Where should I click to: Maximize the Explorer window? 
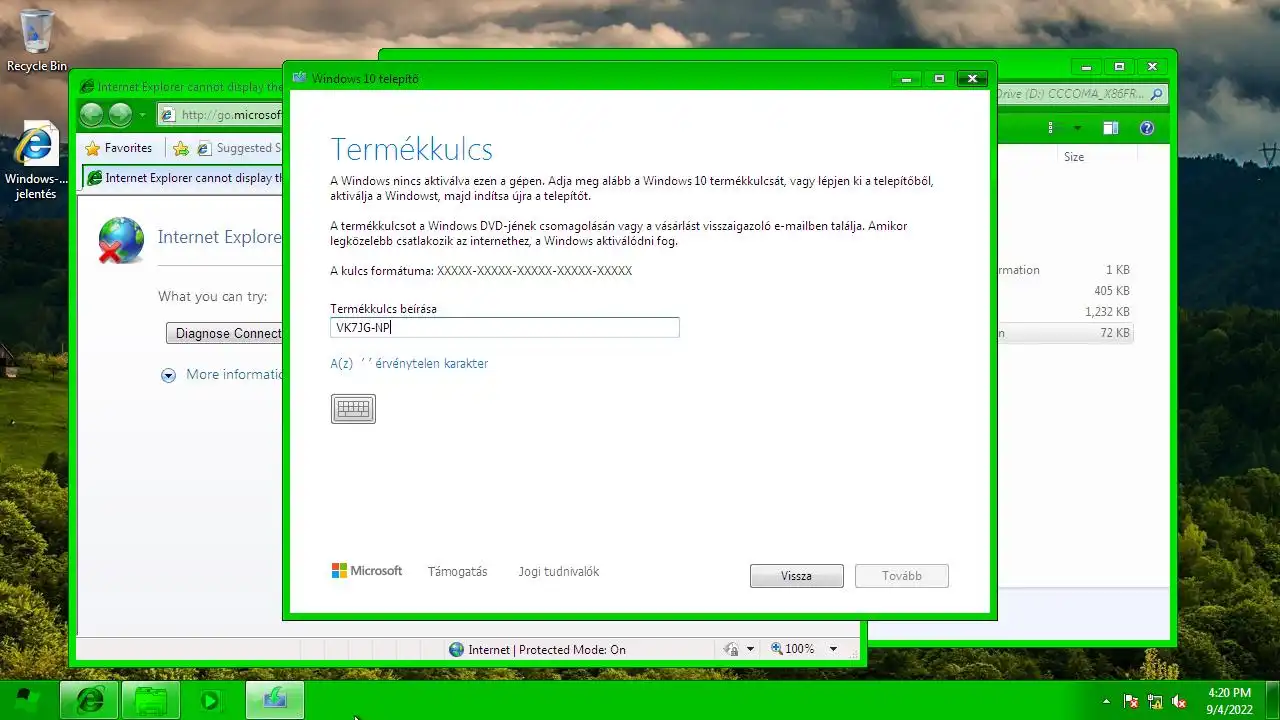tap(1119, 67)
